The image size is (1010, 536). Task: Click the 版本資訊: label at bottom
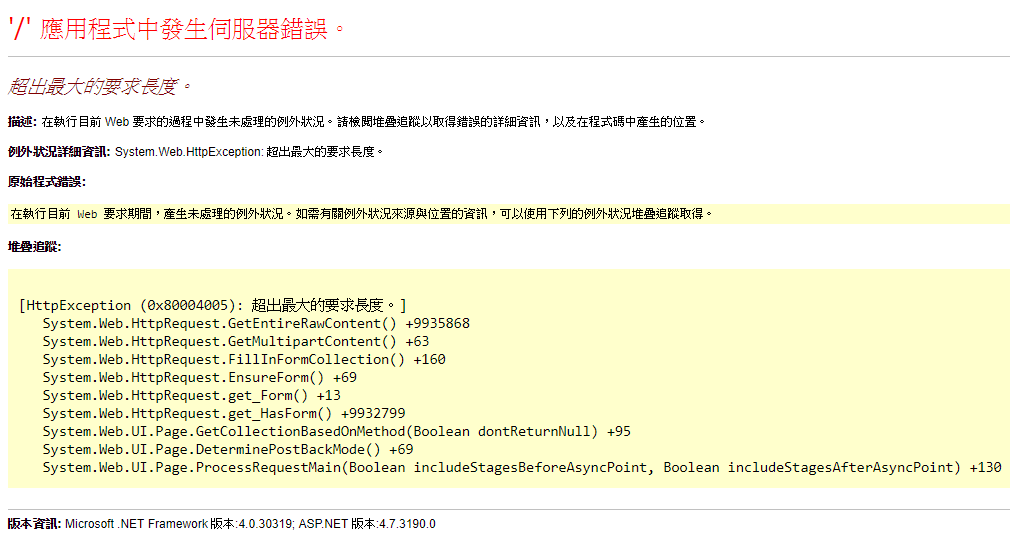click(x=34, y=524)
